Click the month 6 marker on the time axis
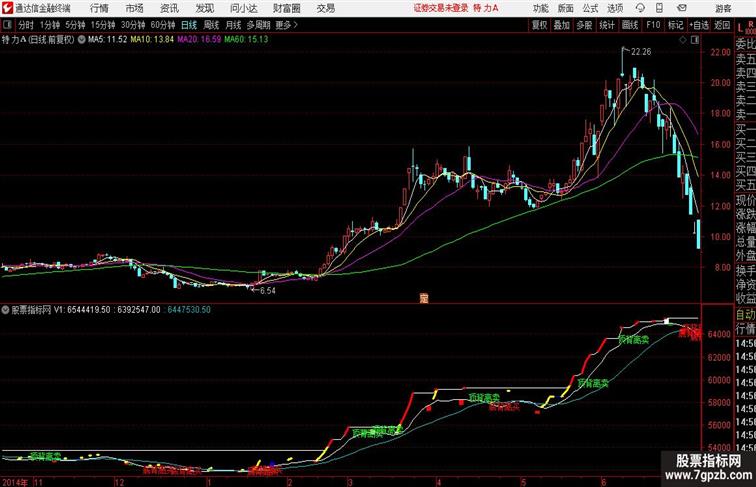 [603, 482]
